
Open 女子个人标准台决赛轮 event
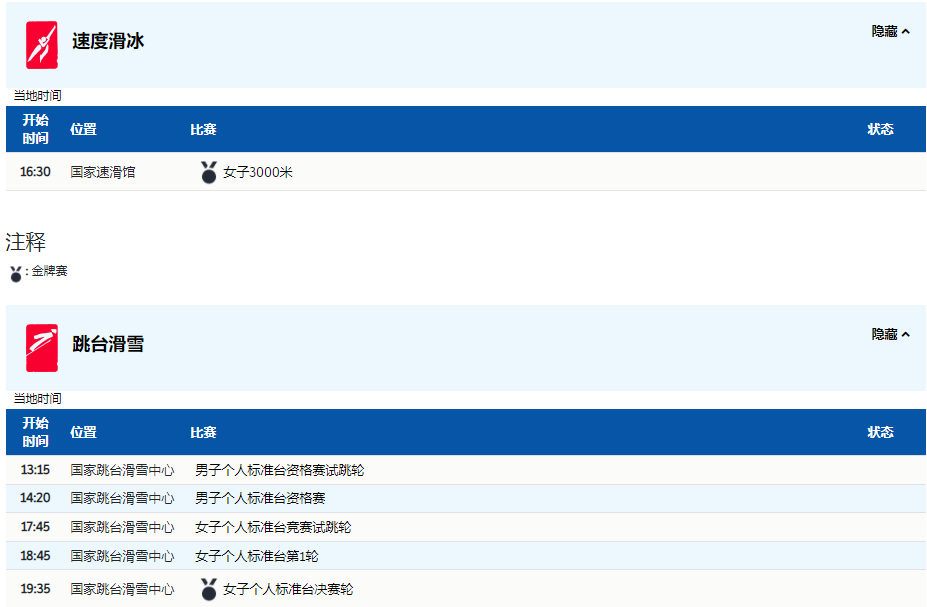pyautogui.click(x=288, y=589)
